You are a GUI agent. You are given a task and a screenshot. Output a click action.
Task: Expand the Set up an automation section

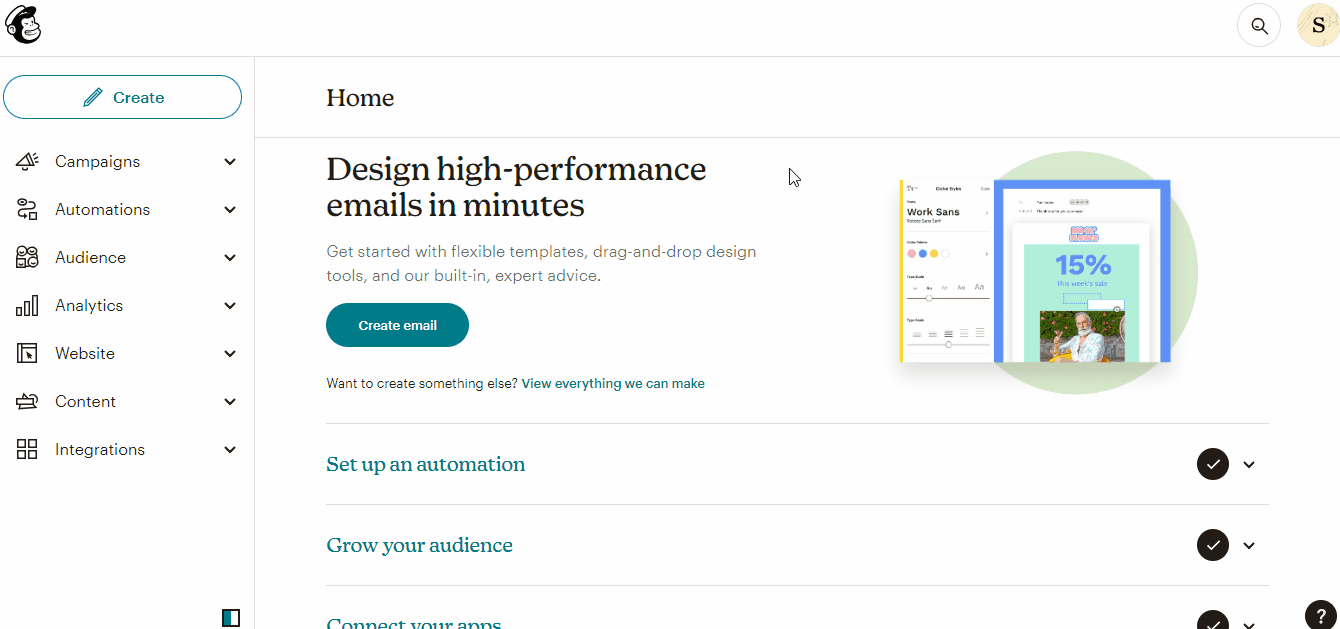pyautogui.click(x=1248, y=464)
